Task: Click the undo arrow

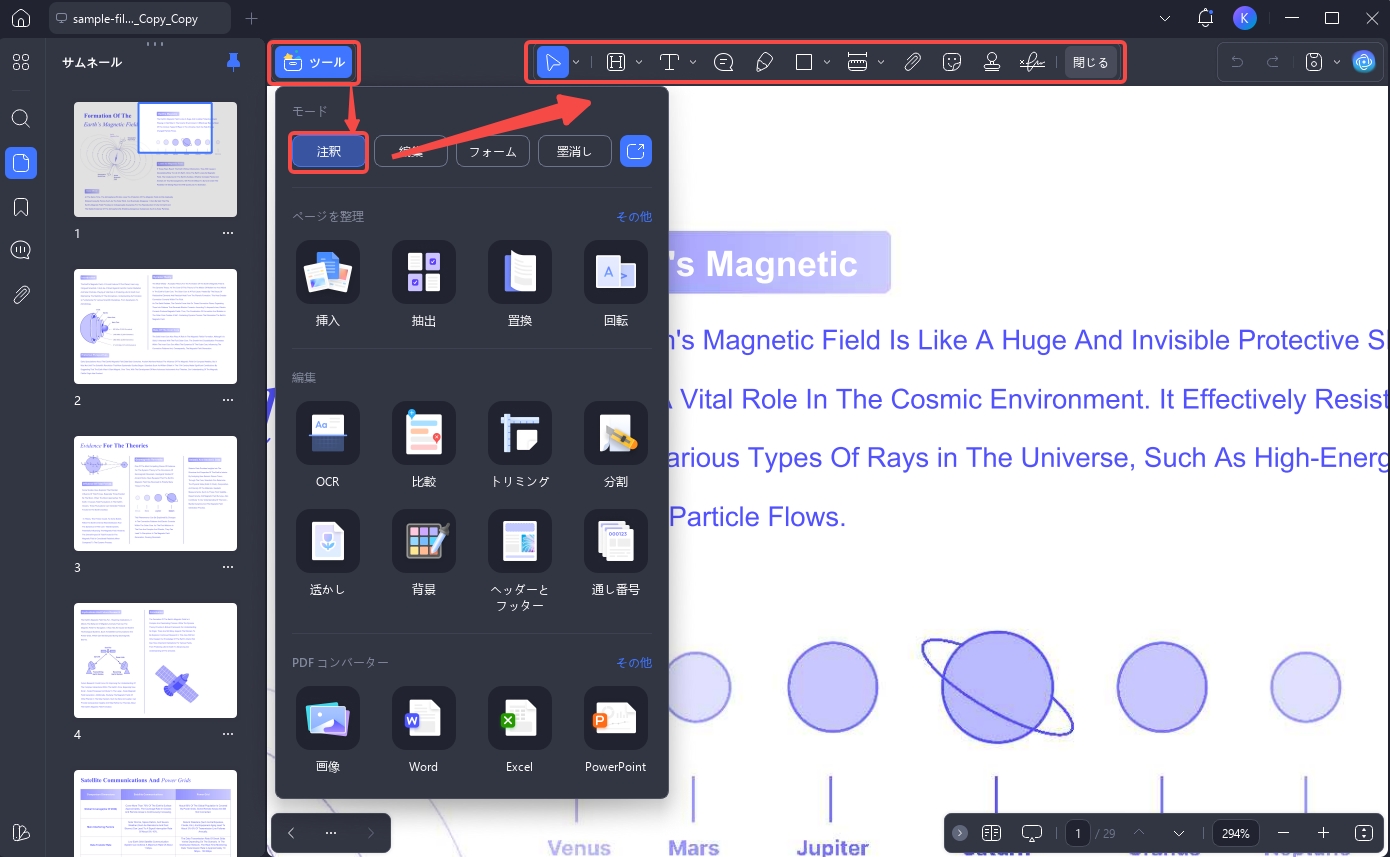Action: [x=1237, y=62]
